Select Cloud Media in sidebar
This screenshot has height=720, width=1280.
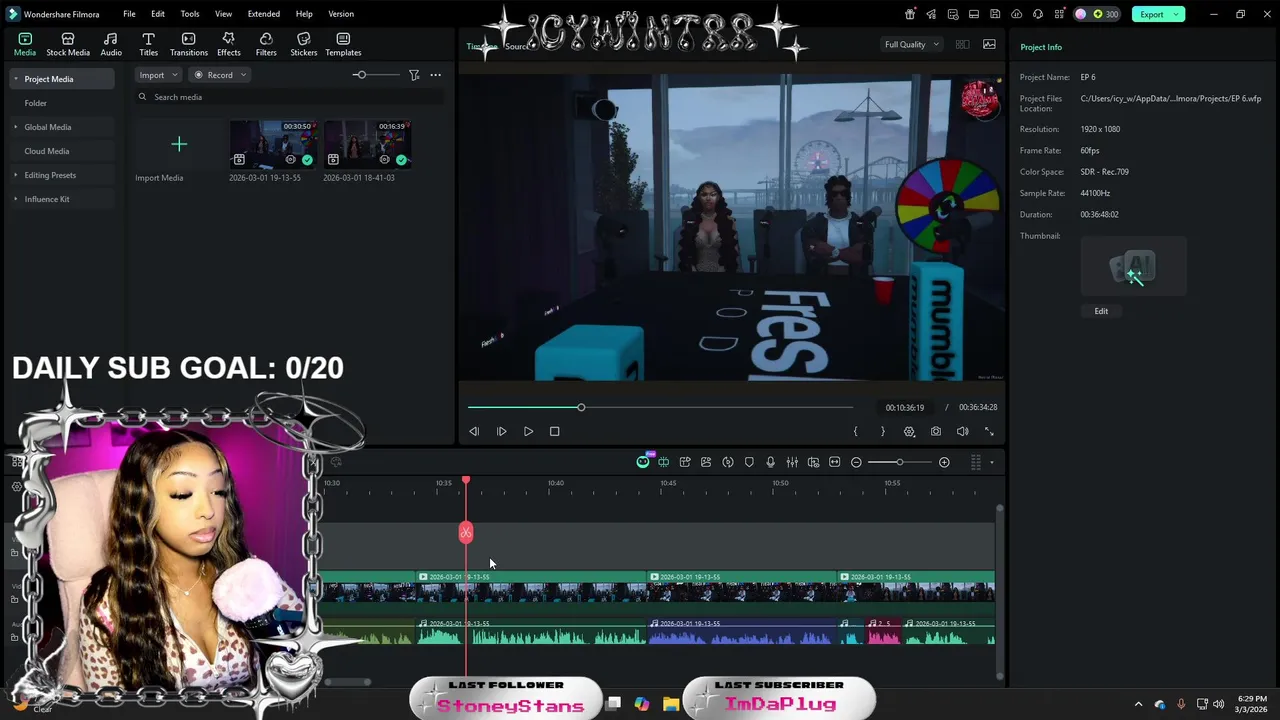pos(46,151)
